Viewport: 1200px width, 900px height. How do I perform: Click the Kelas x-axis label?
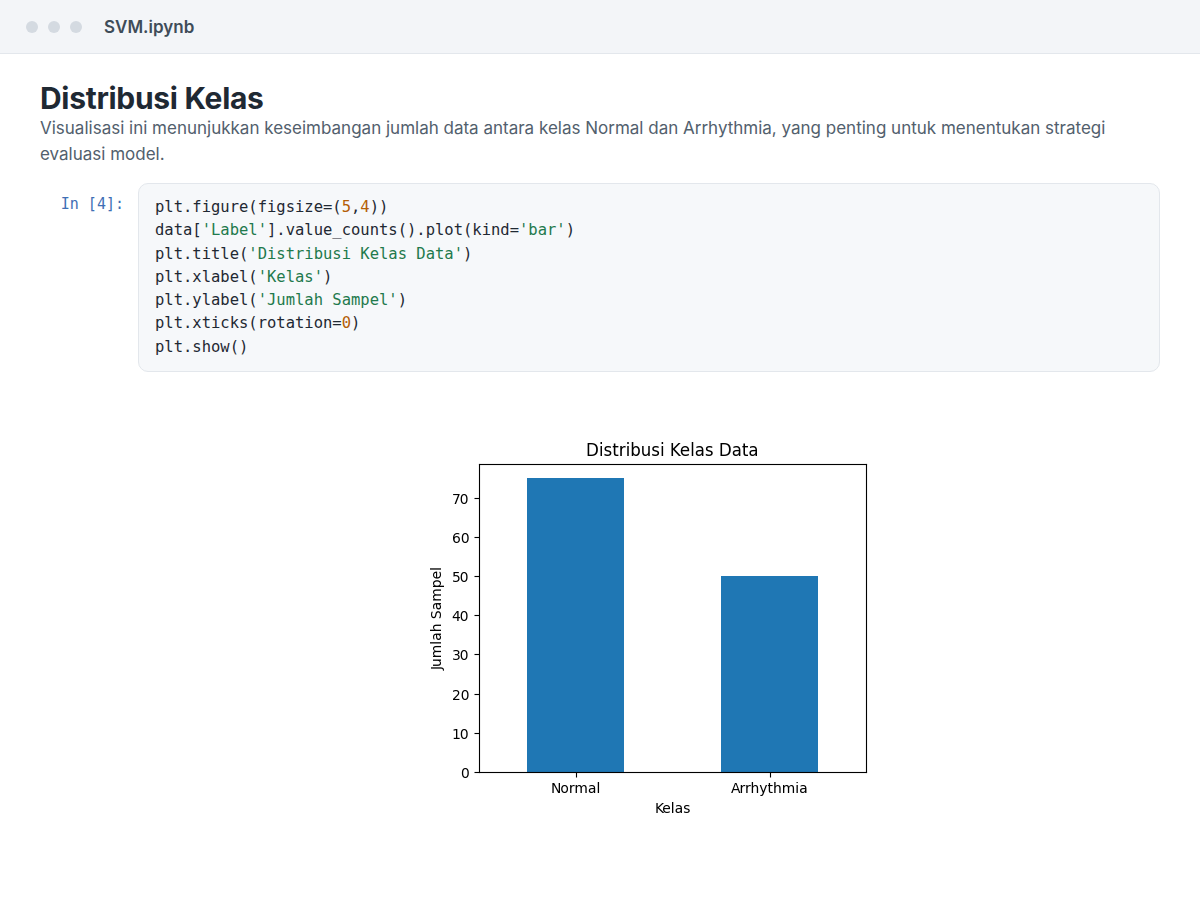click(672, 808)
